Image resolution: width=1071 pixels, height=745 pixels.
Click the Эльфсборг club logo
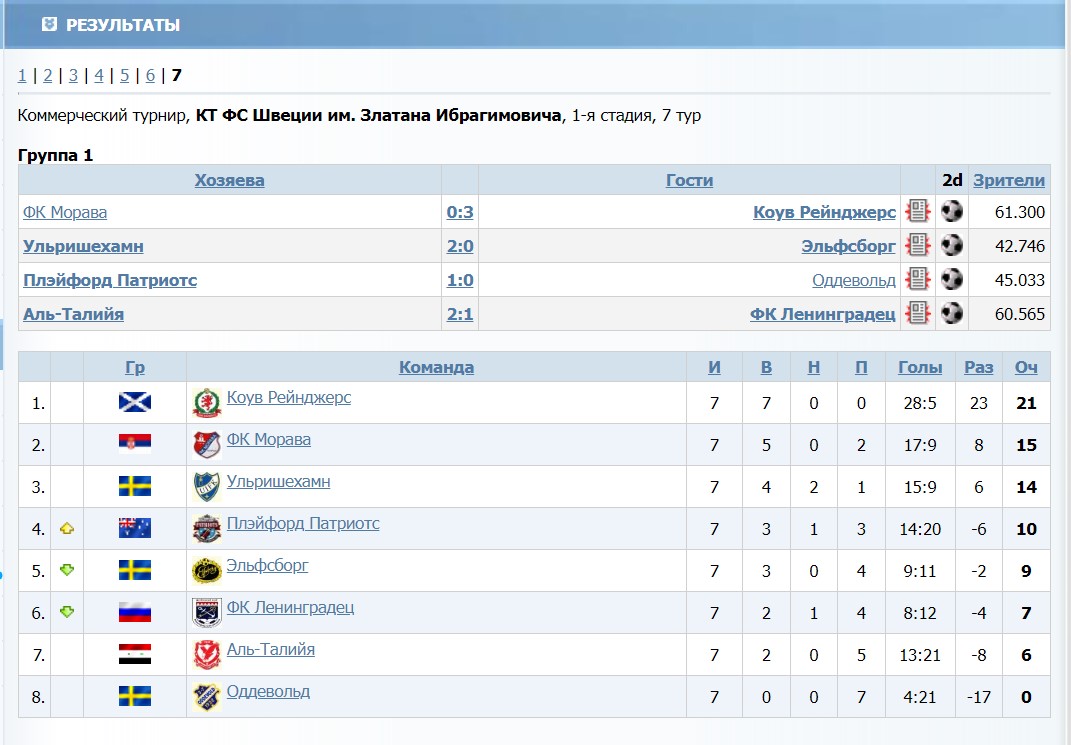click(207, 571)
